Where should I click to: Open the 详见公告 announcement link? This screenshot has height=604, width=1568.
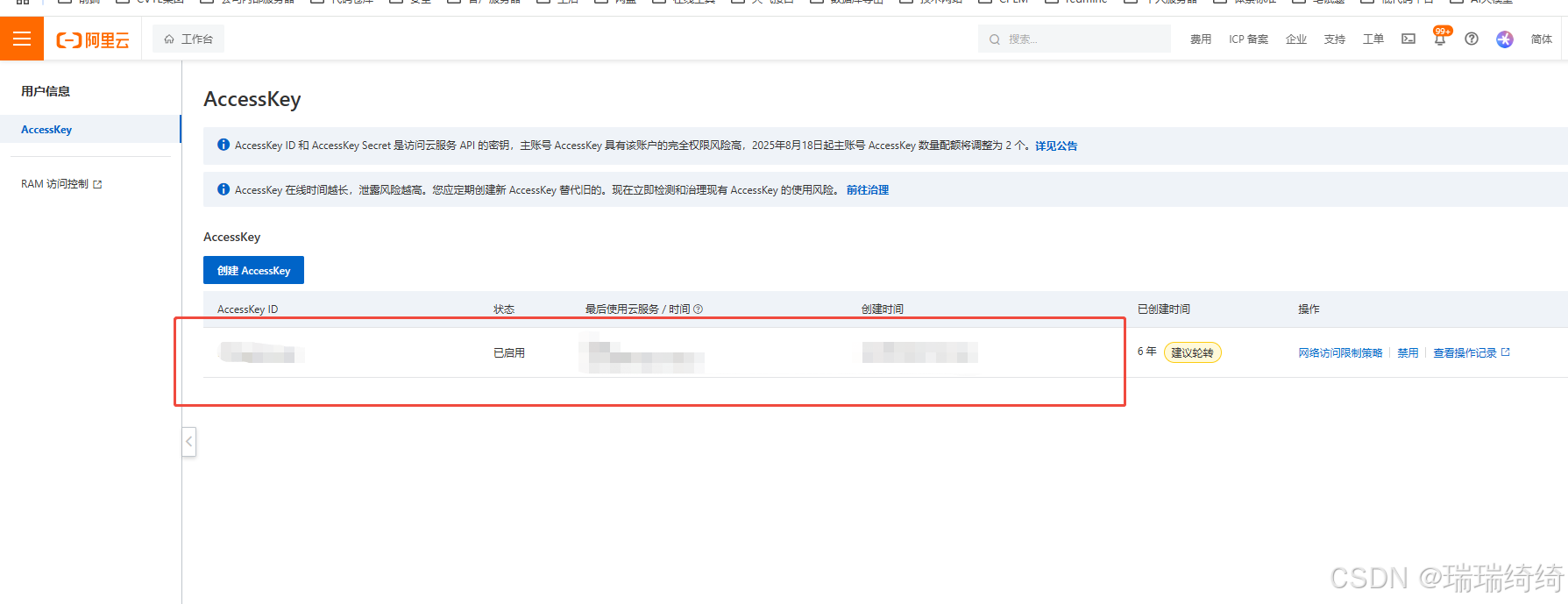tap(1056, 146)
